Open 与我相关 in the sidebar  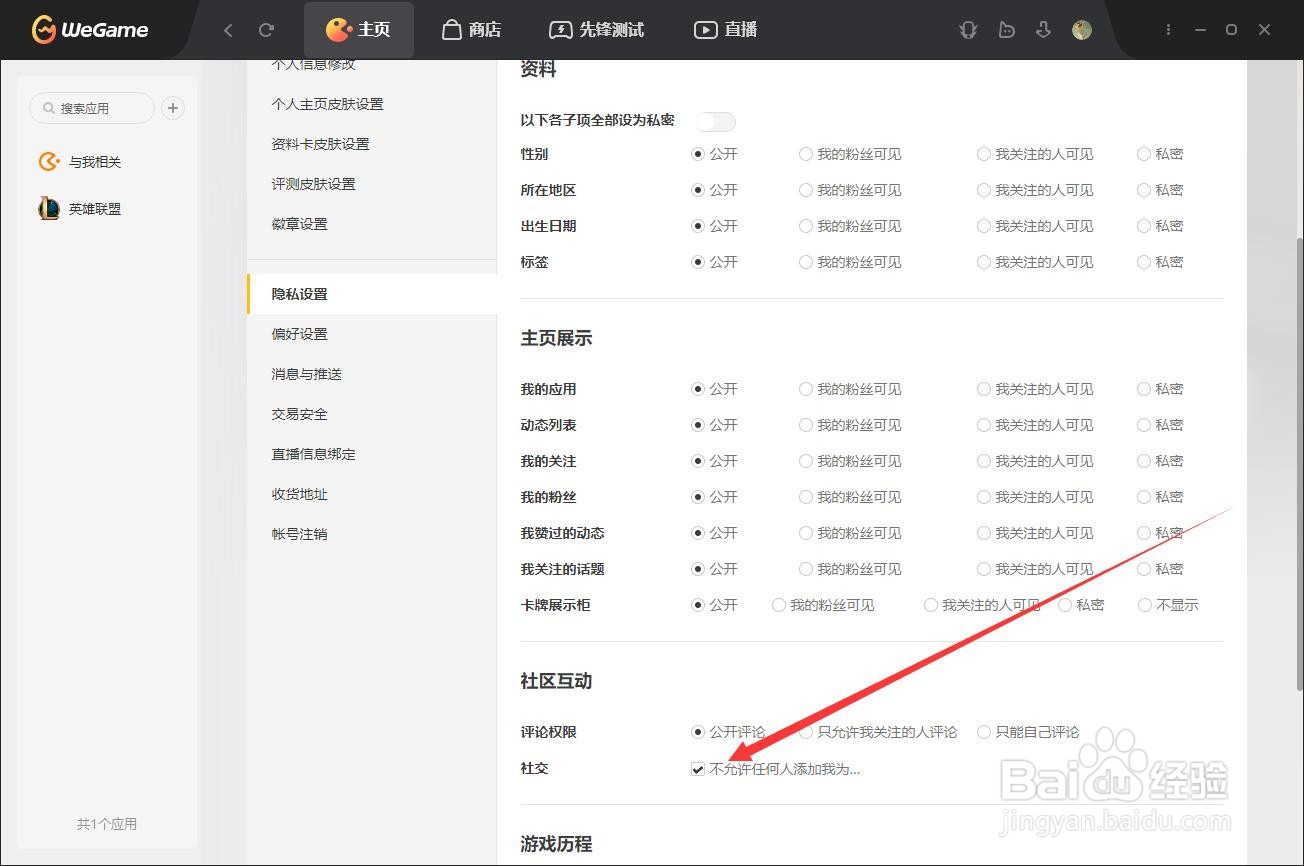[x=94, y=162]
